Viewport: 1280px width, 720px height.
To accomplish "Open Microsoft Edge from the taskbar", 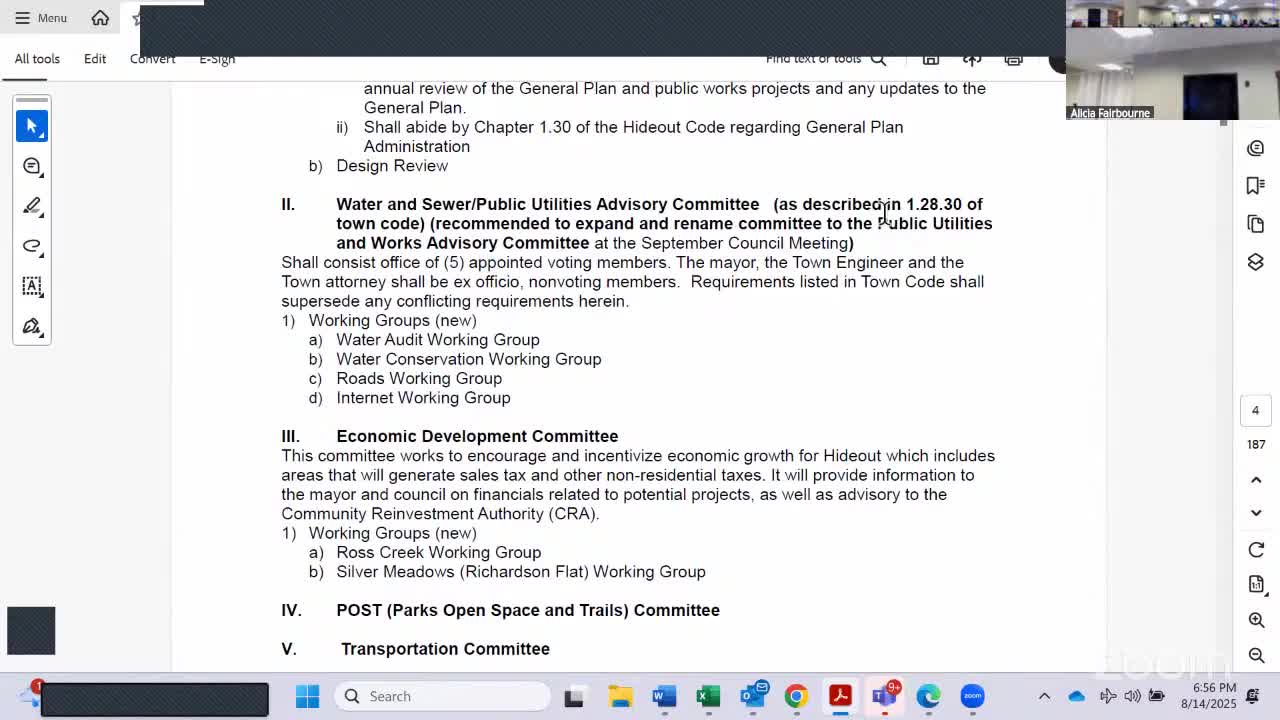I will click(x=928, y=696).
